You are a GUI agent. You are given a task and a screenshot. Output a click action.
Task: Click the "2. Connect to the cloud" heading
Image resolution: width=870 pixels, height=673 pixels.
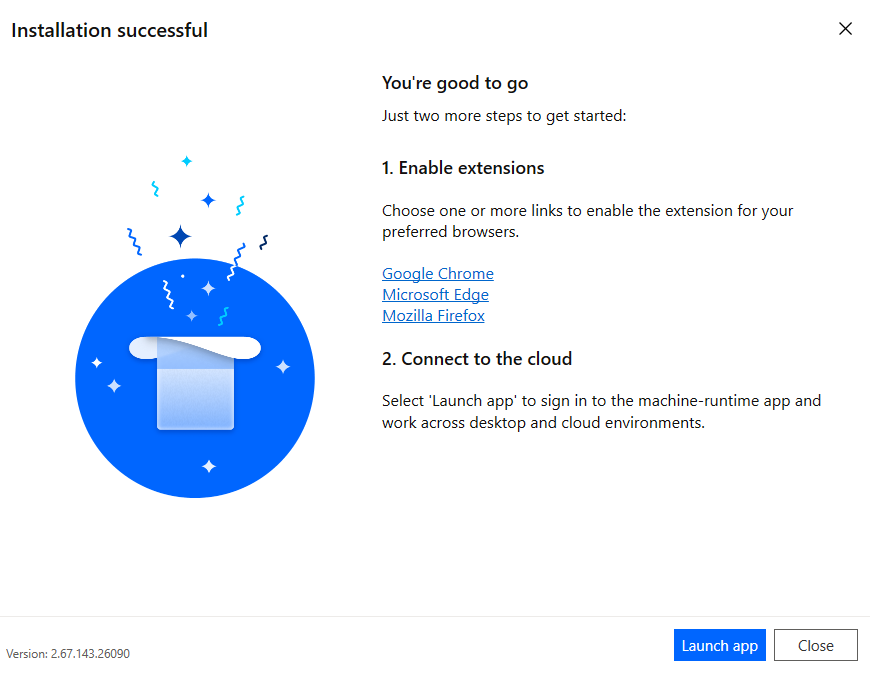pyautogui.click(x=477, y=359)
